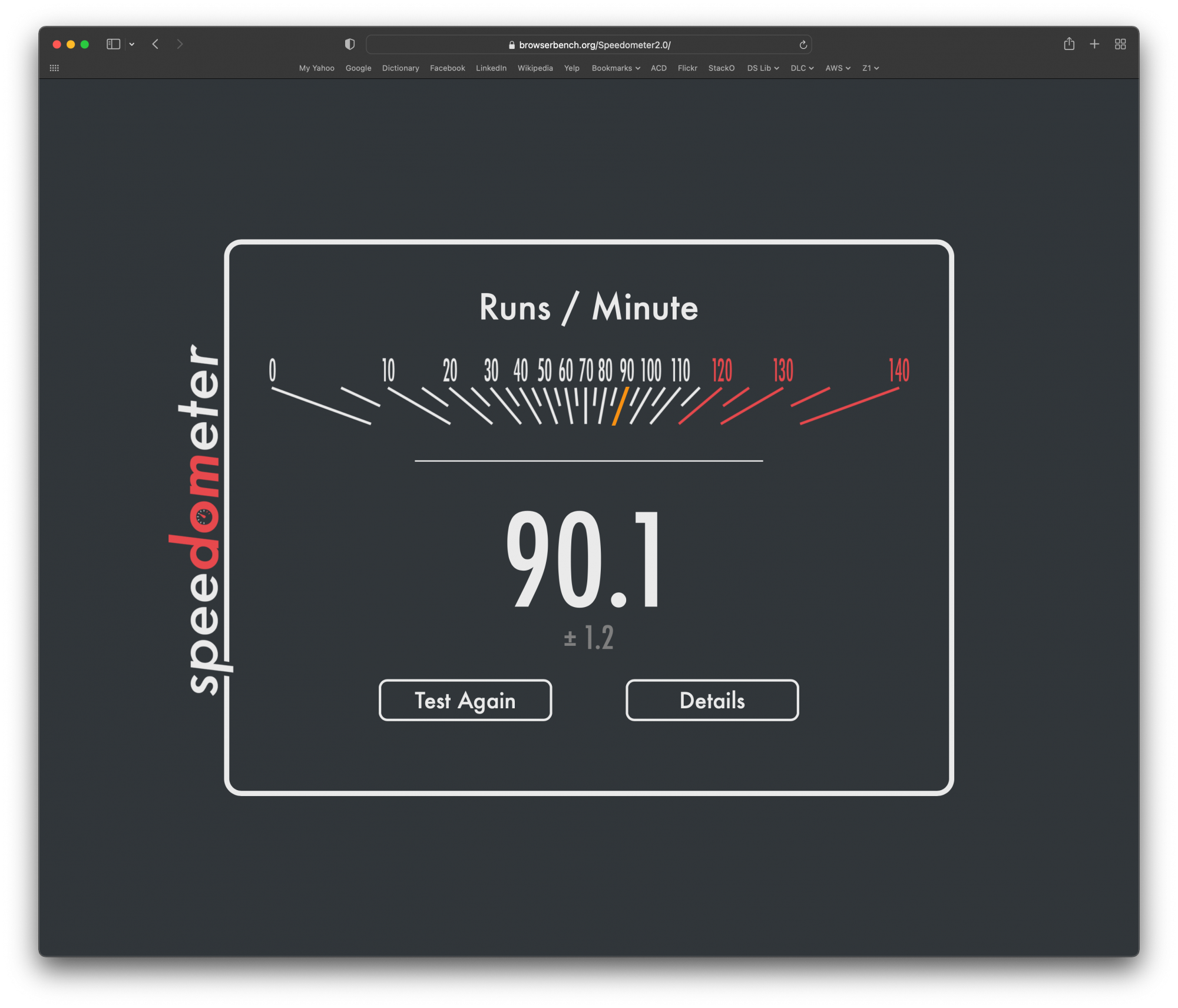Click the Details button
Viewport: 1178px width, 1008px height.
coord(712,700)
